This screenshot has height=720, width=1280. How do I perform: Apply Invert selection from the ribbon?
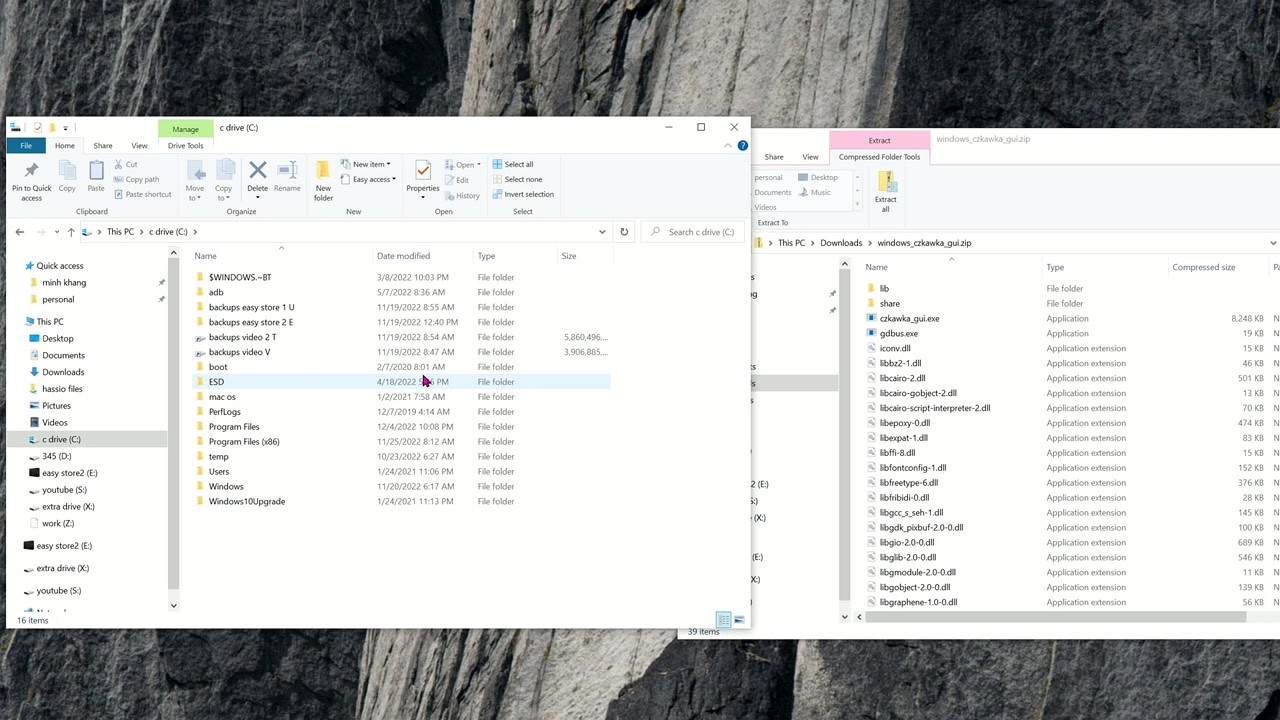(529, 194)
